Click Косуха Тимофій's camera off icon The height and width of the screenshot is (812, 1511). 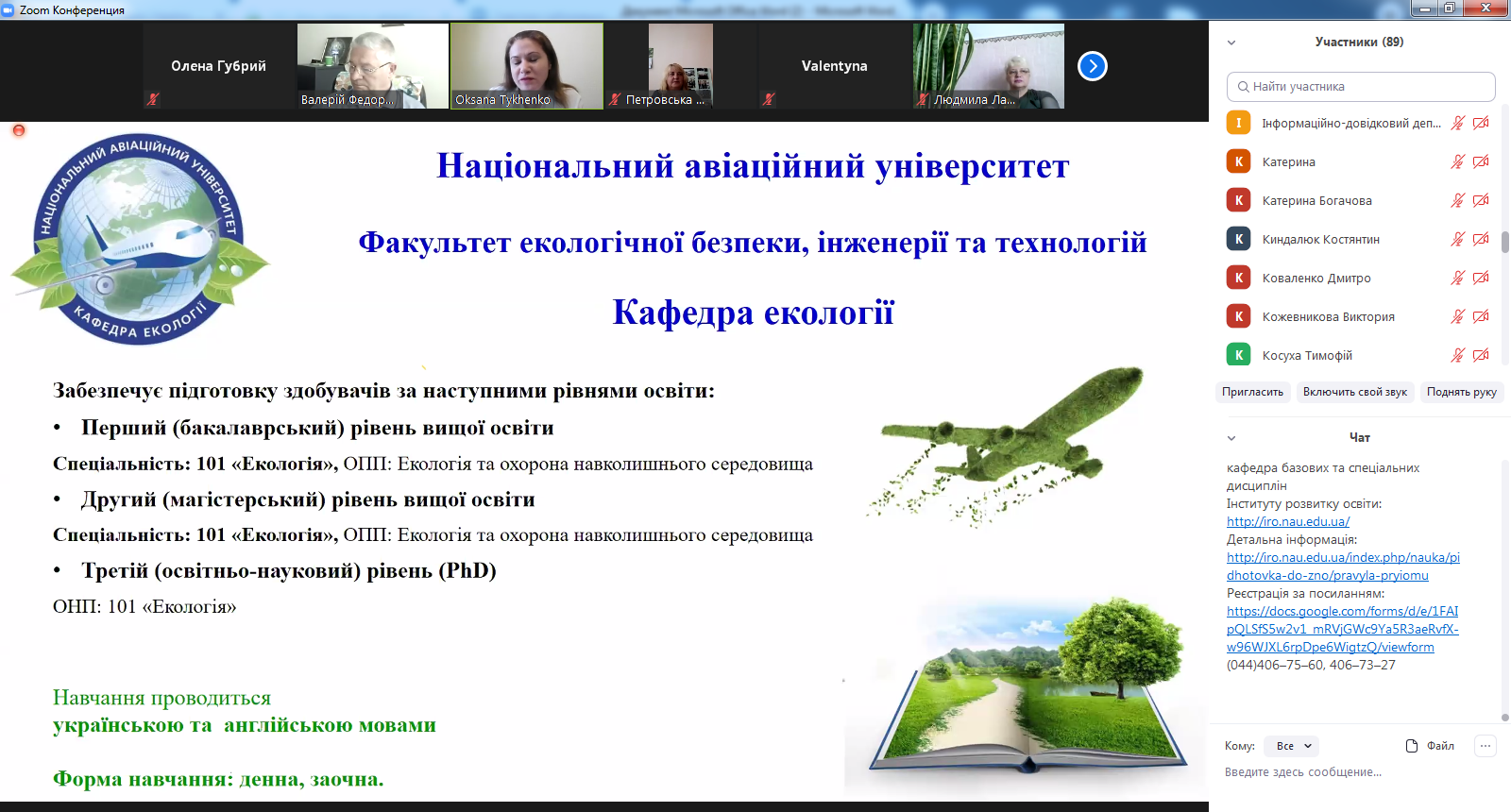1481,355
